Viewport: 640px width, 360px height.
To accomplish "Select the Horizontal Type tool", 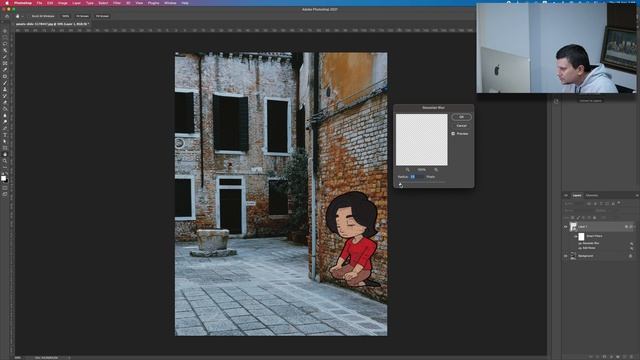I will pos(5,136).
